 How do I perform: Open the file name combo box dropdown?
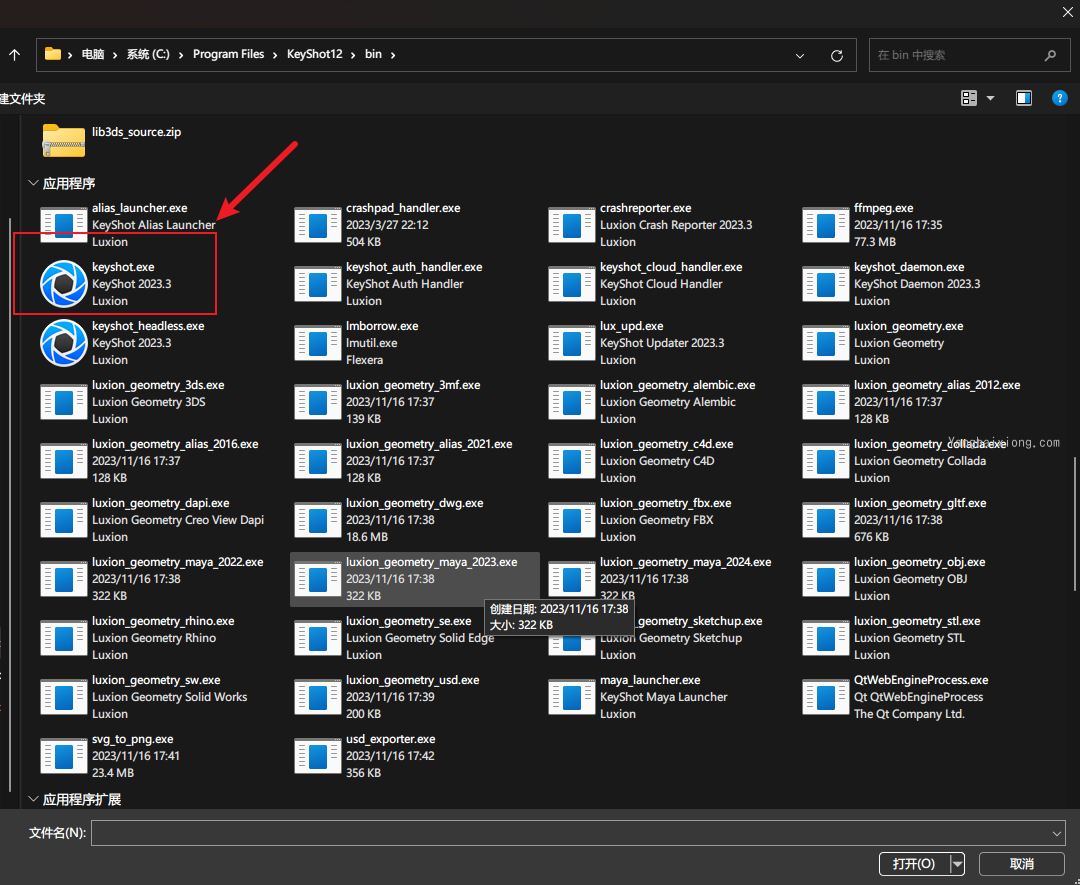pos(1057,833)
